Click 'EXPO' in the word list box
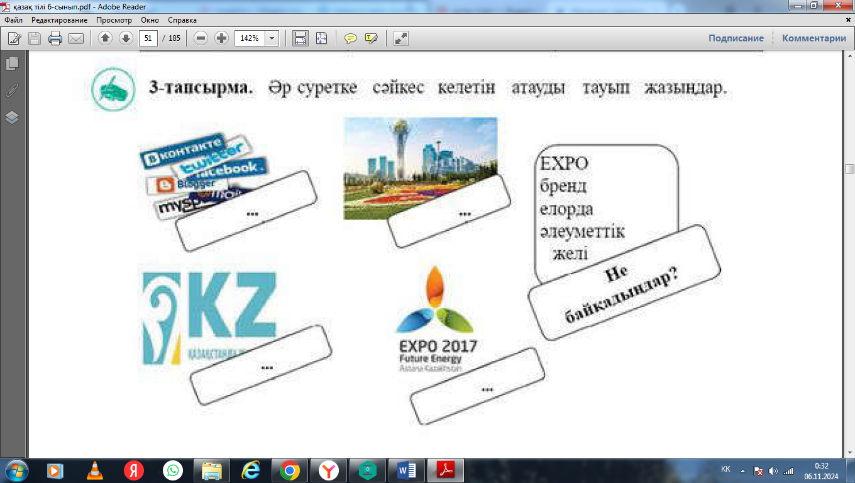The image size is (855, 483). point(564,163)
